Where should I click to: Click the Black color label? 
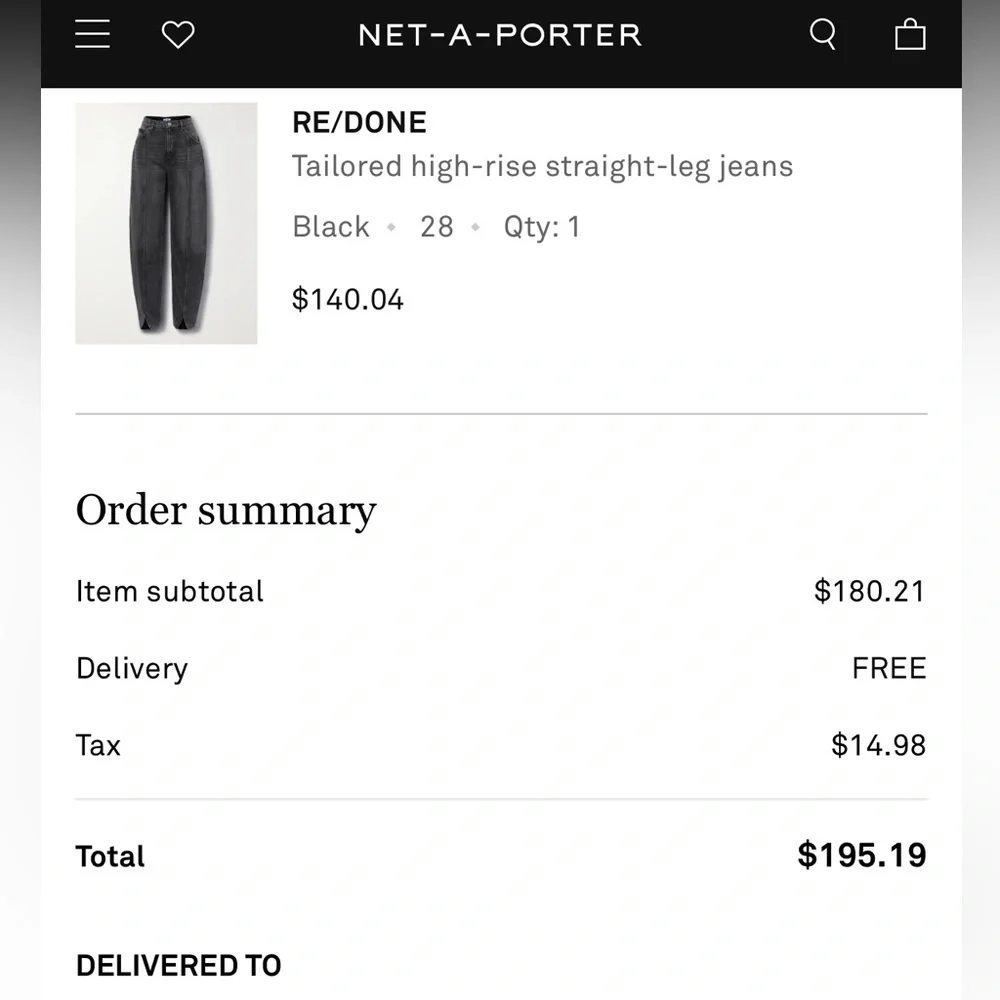[331, 227]
